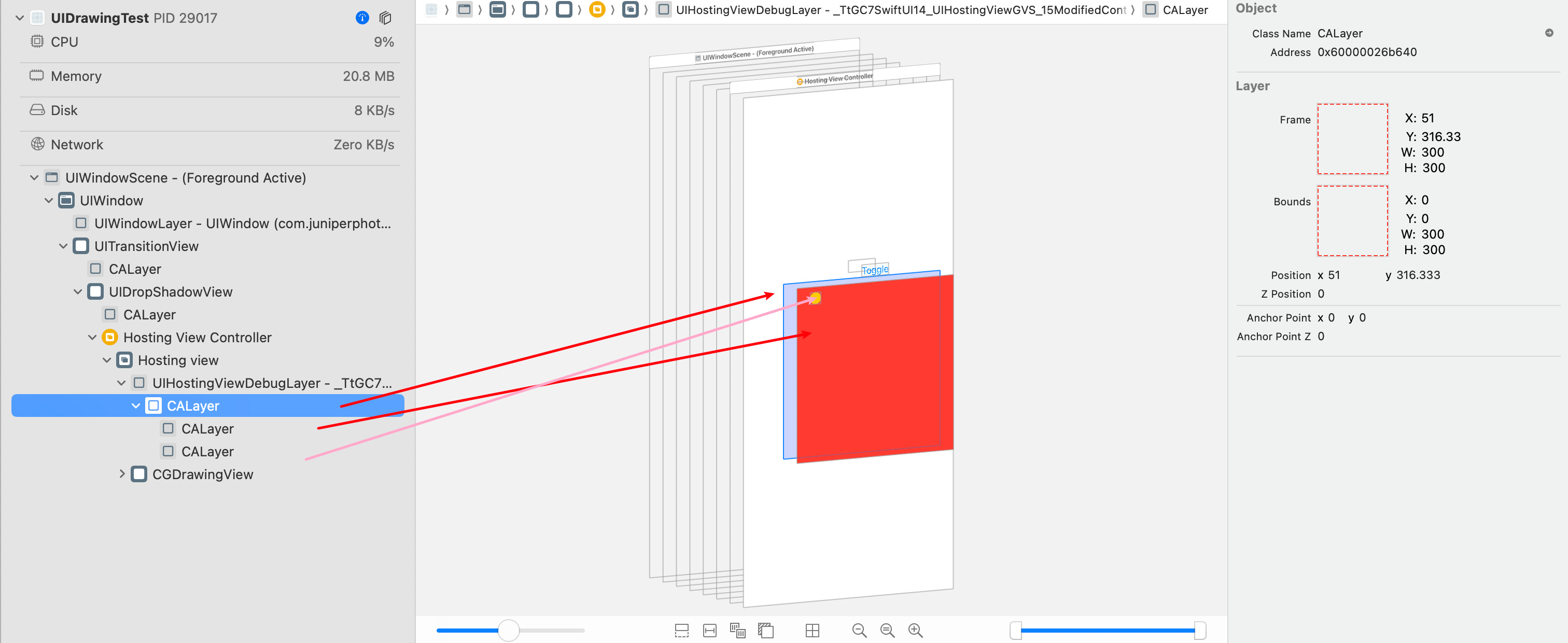Collapse the UIDrawingTest process tree
This screenshot has width=1568, height=643.
pyautogui.click(x=20, y=18)
